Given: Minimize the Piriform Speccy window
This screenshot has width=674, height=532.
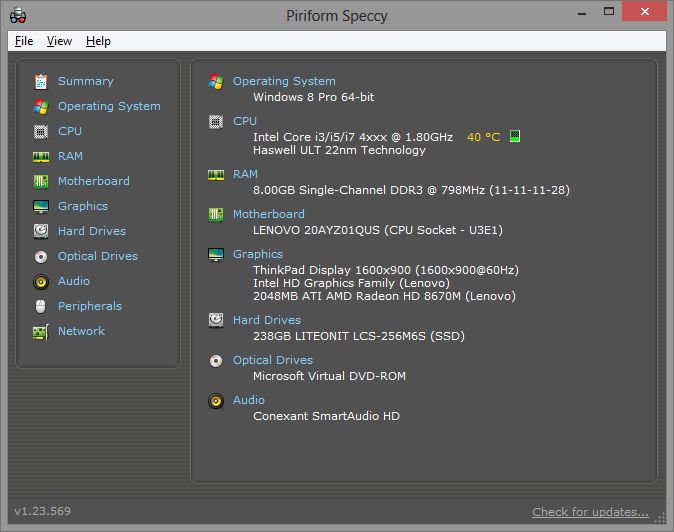Looking at the screenshot, I should (582, 13).
